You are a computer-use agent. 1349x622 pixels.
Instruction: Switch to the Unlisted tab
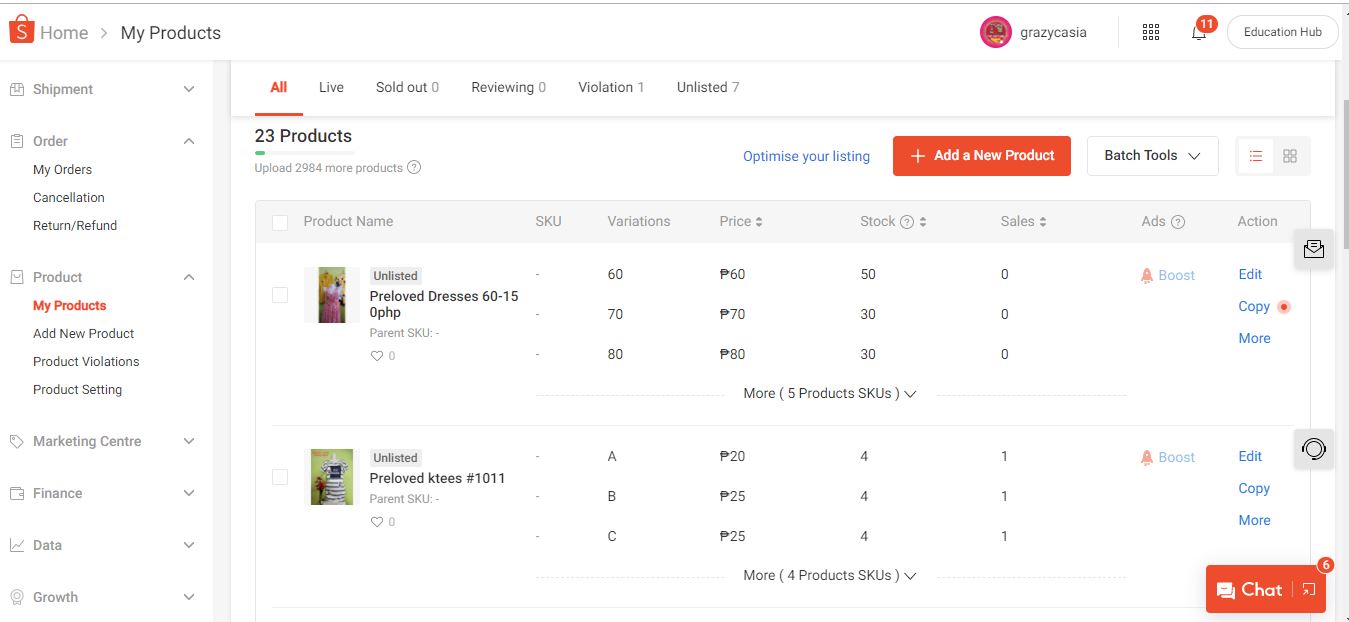pyautogui.click(x=707, y=87)
